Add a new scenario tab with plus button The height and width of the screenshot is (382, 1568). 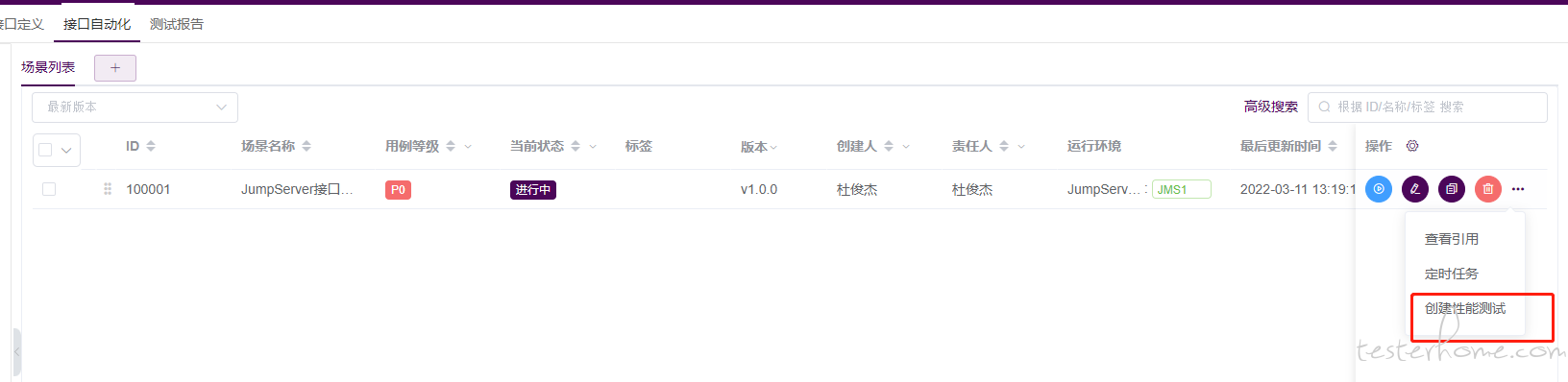click(115, 67)
